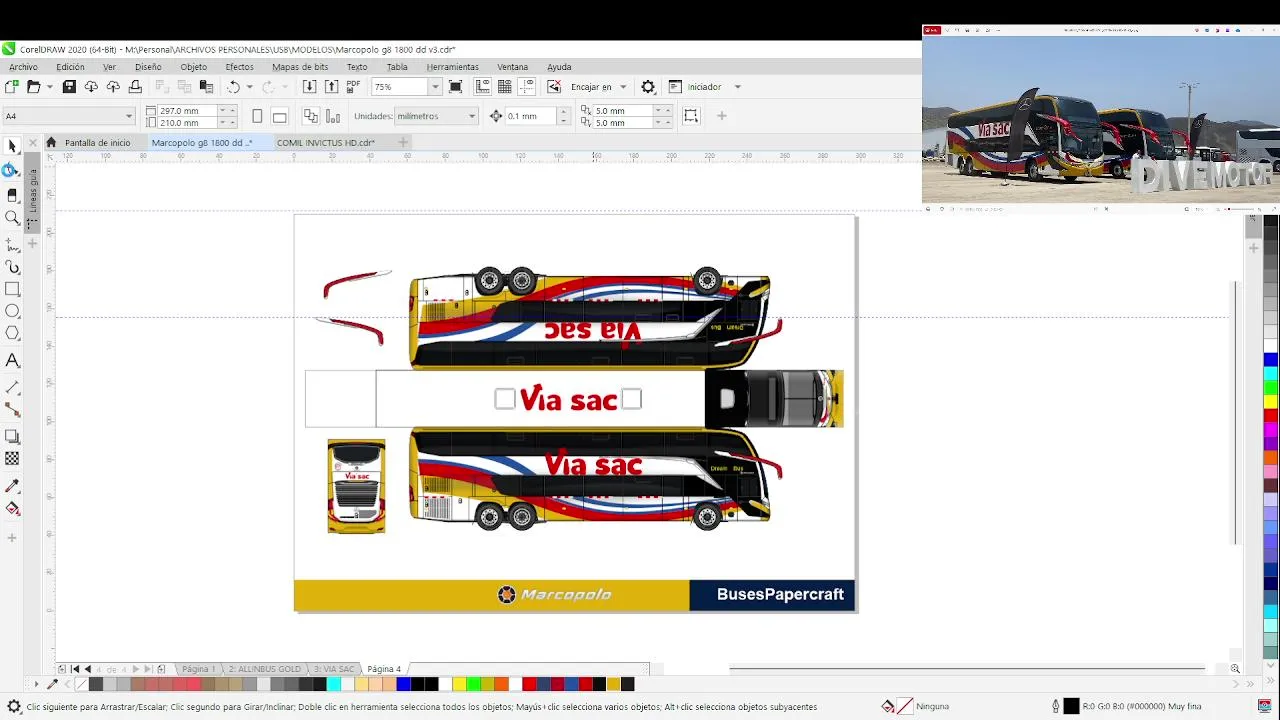Go to page tab 2: ALLINBUS GOLD

click(264, 669)
